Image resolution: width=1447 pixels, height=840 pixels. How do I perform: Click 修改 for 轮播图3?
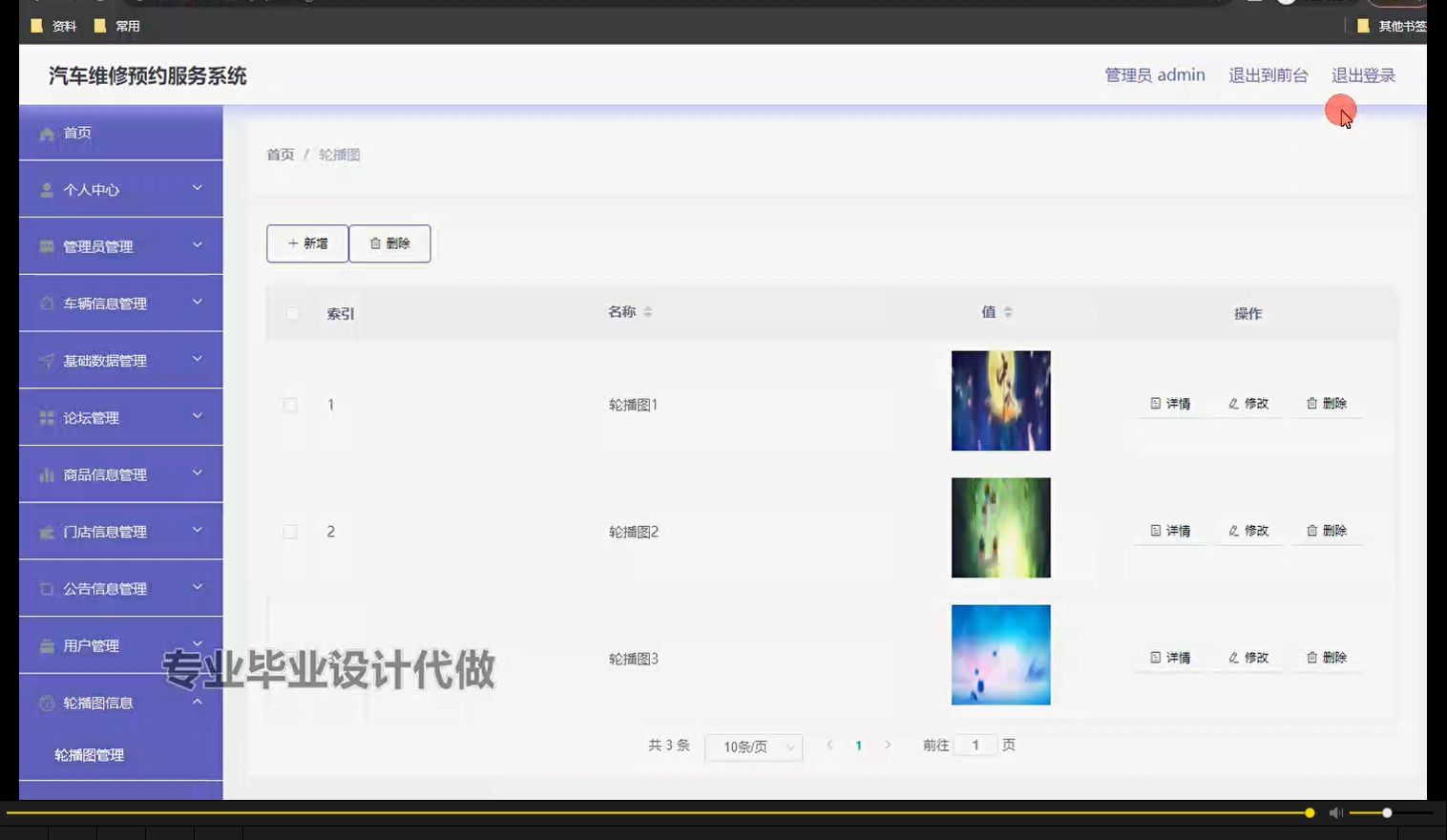click(1248, 658)
